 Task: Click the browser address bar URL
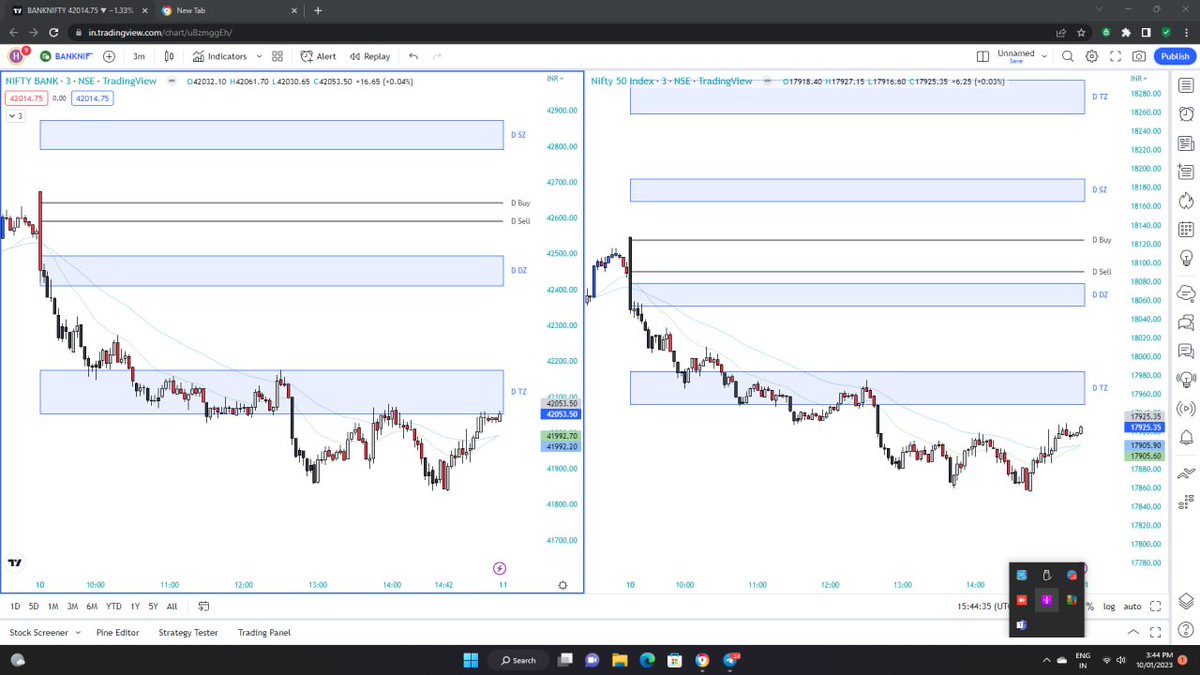pyautogui.click(x=160, y=32)
